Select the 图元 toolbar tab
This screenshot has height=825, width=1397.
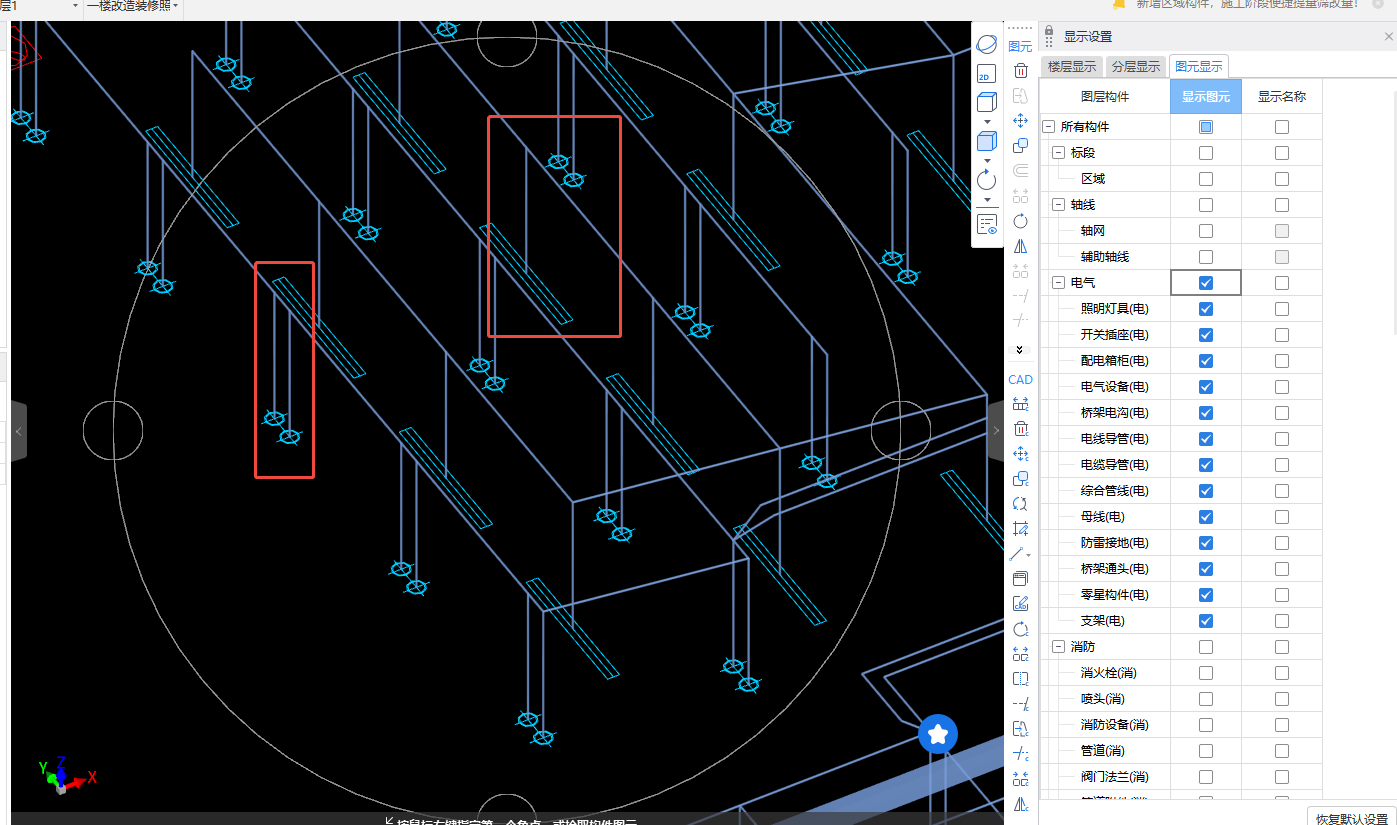click(1020, 46)
